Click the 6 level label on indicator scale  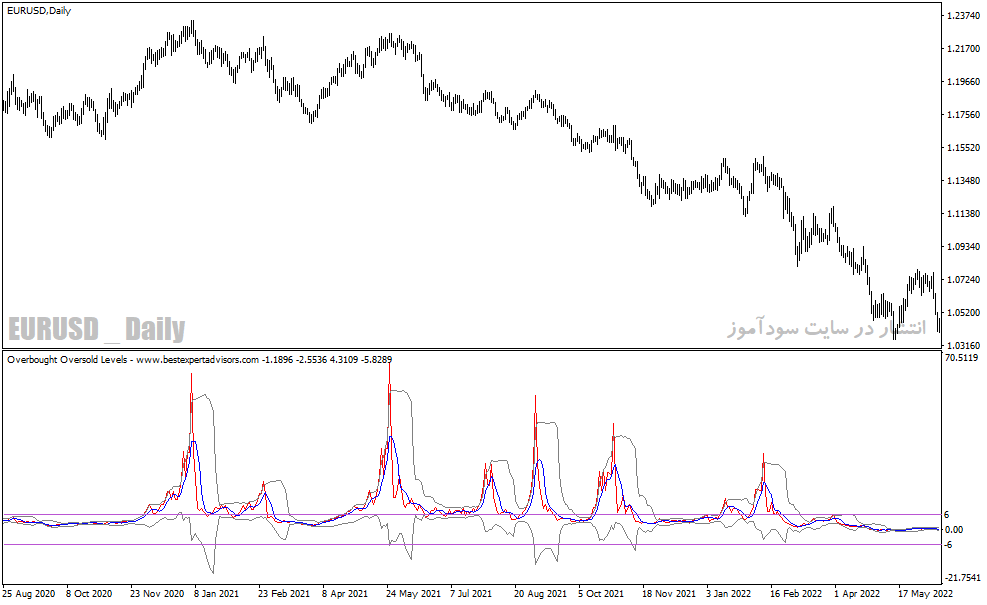coord(947,515)
